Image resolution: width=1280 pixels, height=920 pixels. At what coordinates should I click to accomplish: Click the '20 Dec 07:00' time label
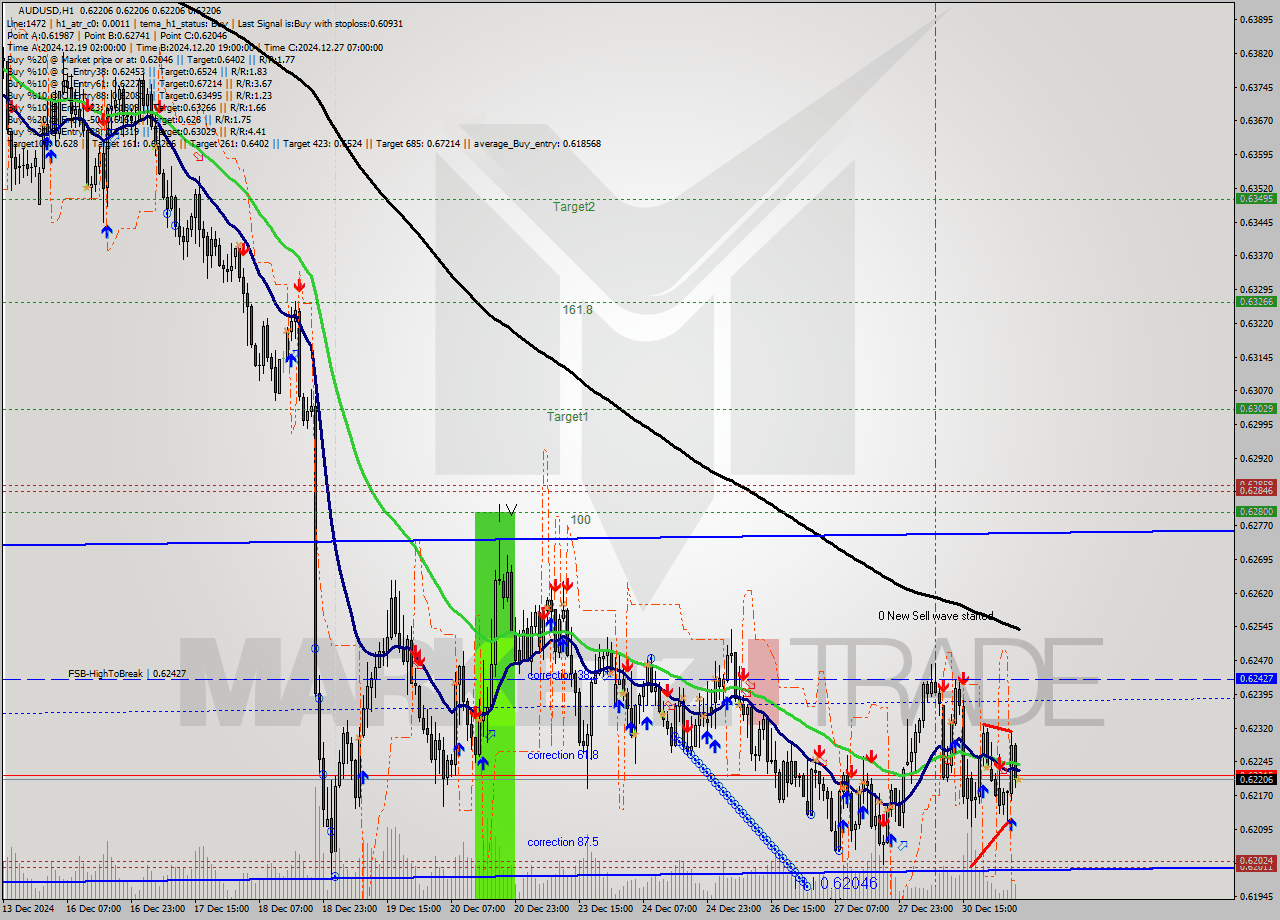point(478,910)
